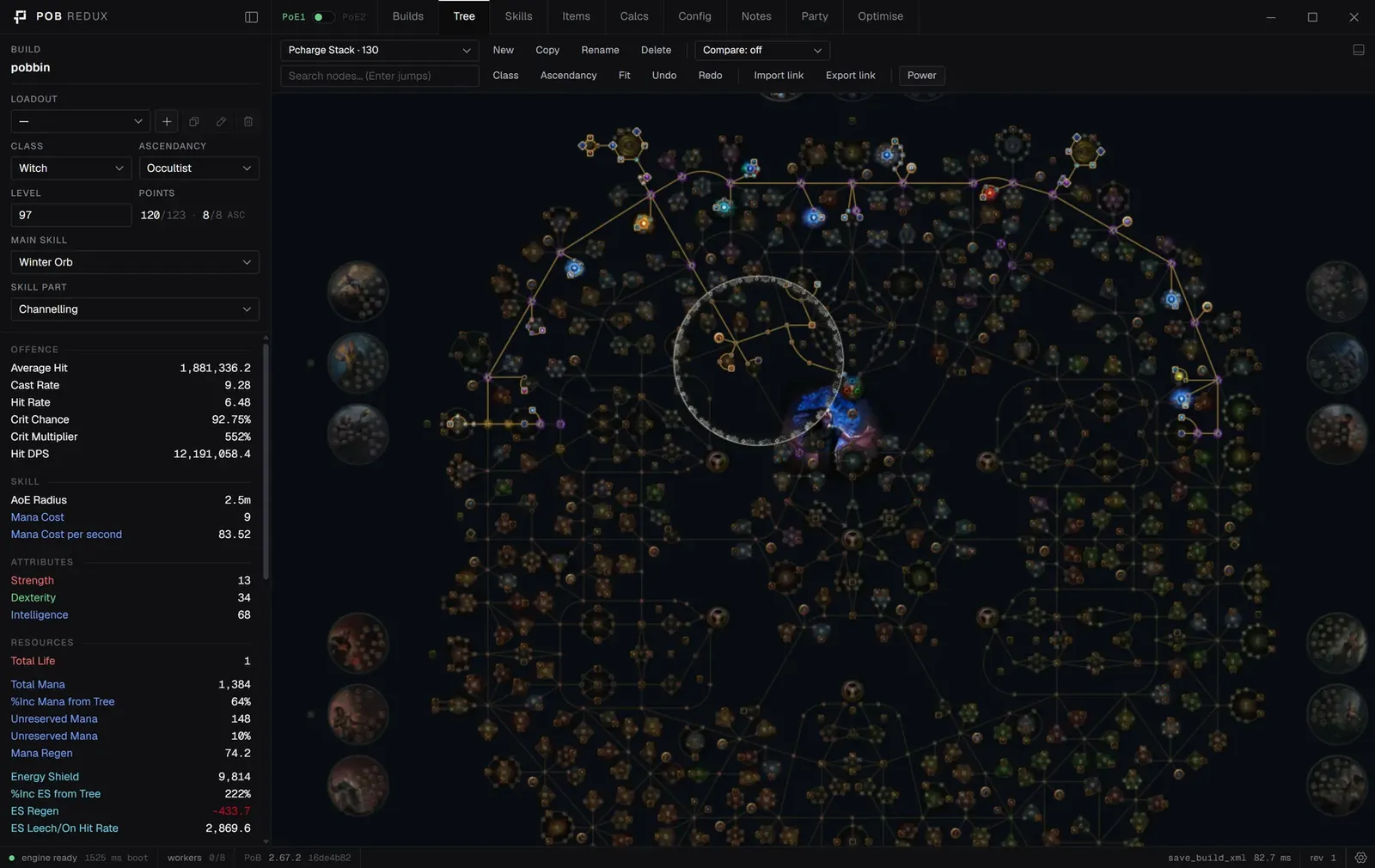Switch to the Builds tab
Viewport: 1375px width, 868px height.
408,16
